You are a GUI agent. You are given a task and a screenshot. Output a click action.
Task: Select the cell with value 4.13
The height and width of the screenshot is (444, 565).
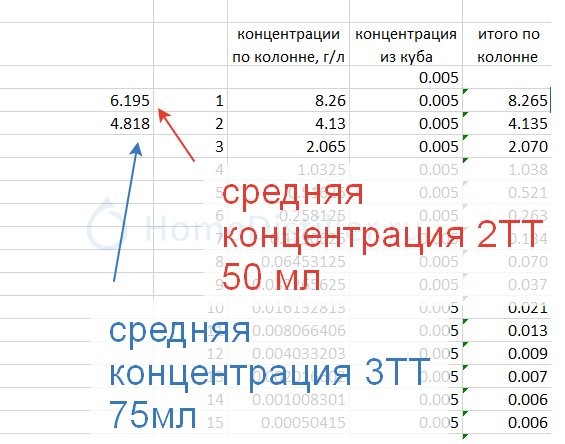[288, 123]
